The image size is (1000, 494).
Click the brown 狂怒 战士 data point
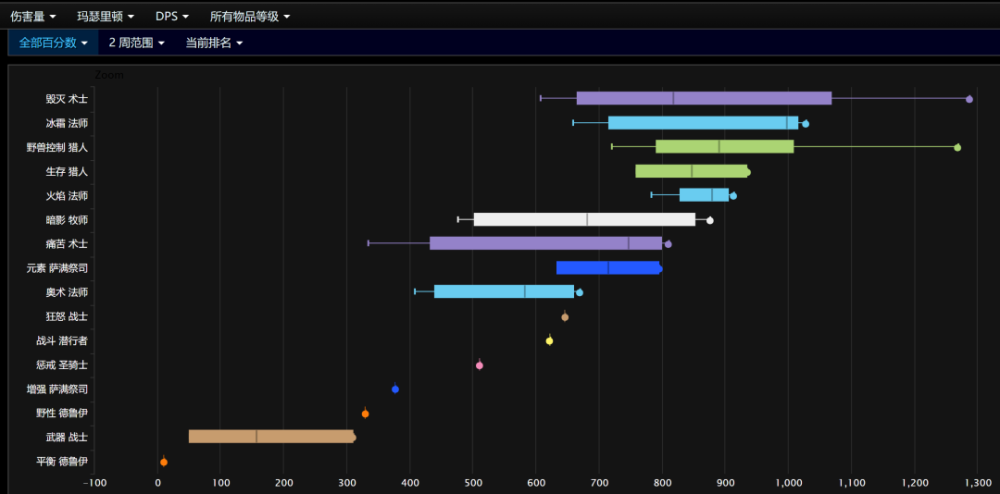point(565,317)
